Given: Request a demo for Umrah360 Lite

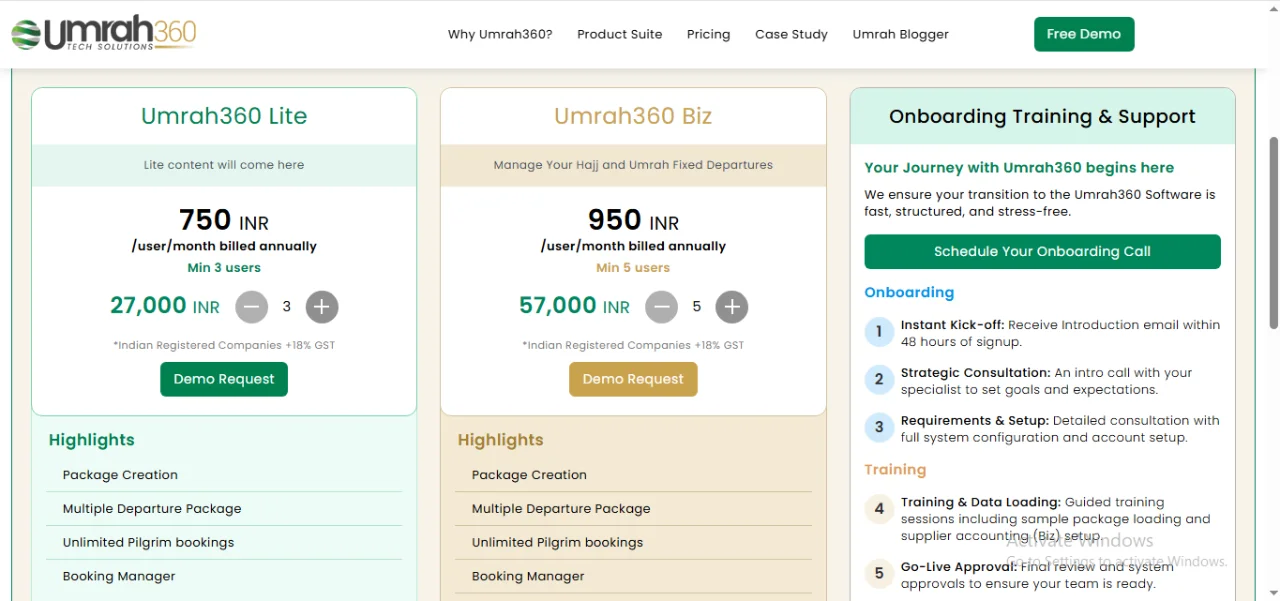Looking at the screenshot, I should [224, 379].
